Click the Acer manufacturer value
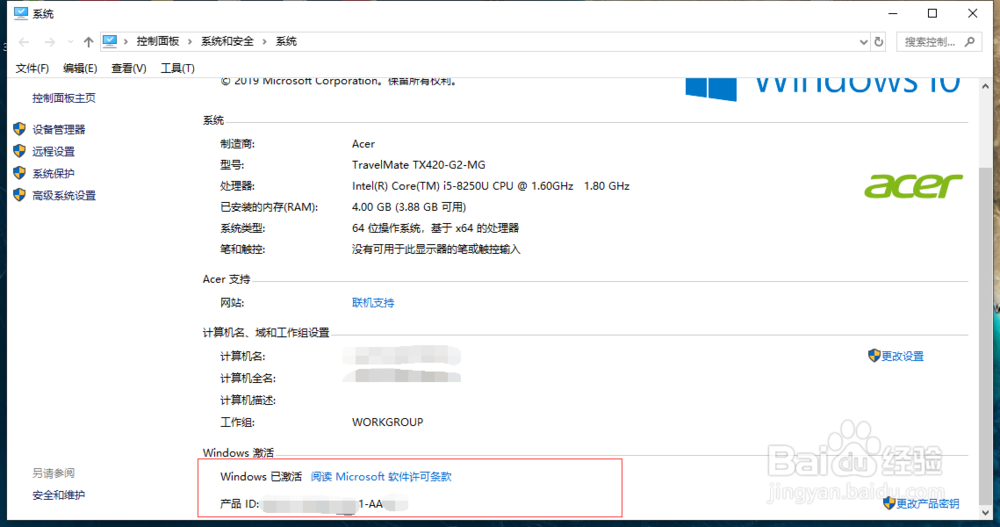 [363, 144]
